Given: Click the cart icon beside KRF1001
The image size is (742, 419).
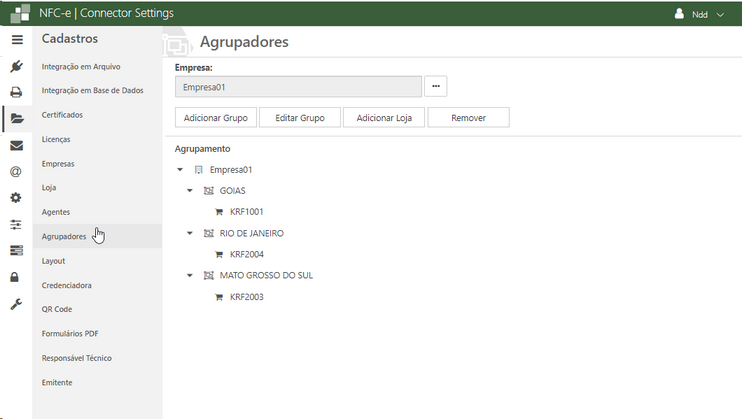Looking at the screenshot, I should [219, 212].
